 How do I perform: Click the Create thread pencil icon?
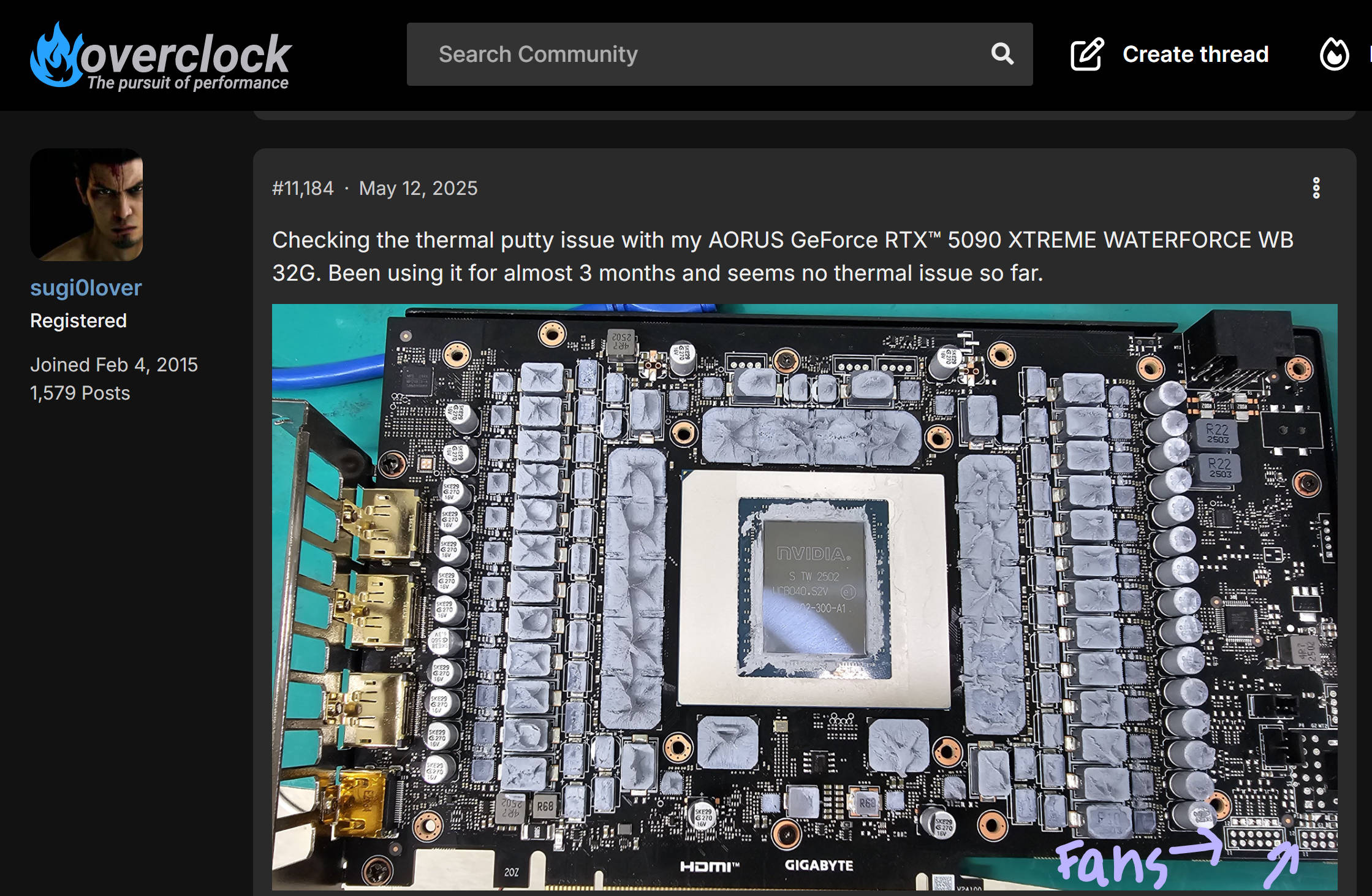1087,55
